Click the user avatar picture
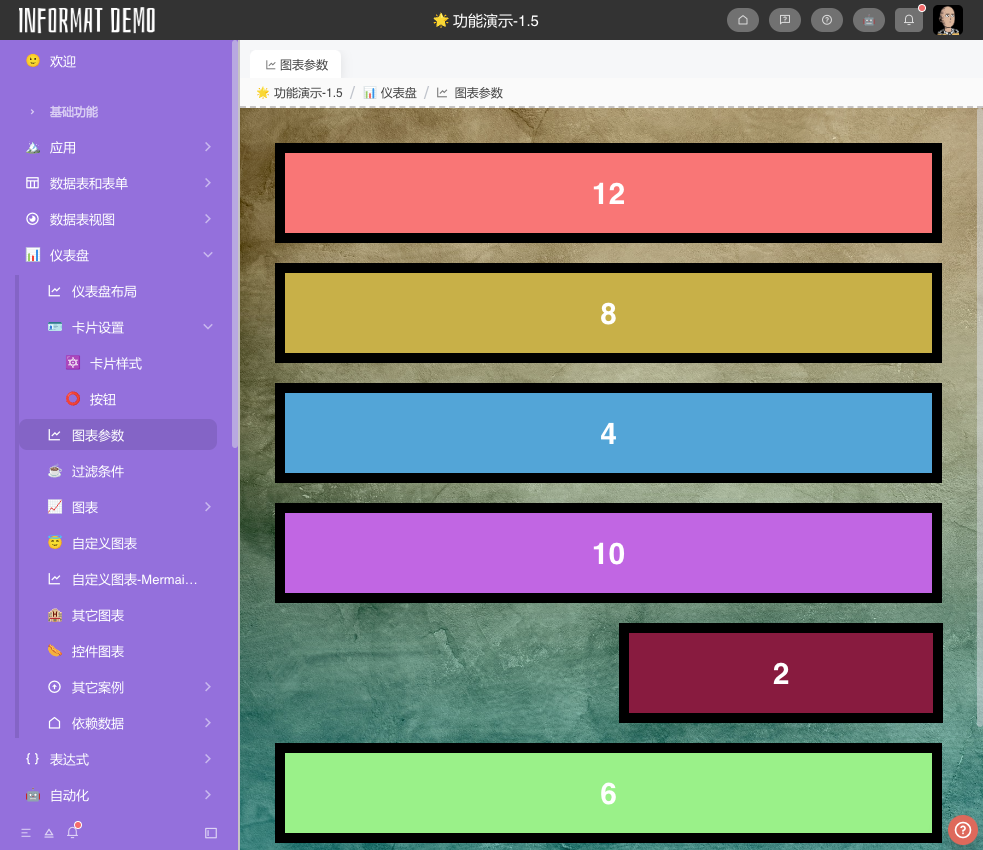 point(947,20)
